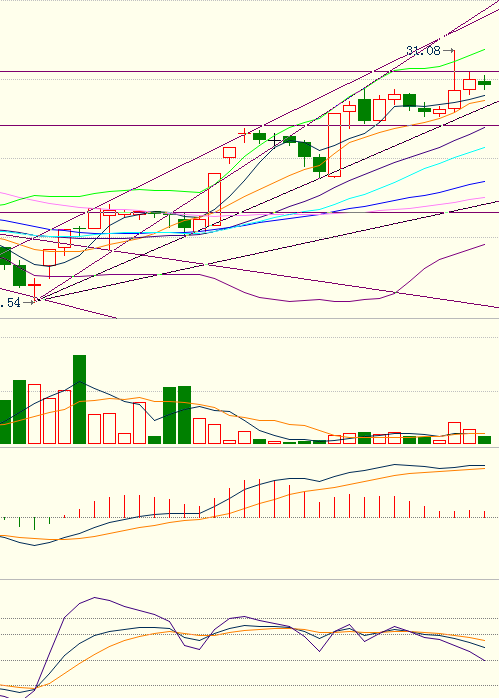The height and width of the screenshot is (698, 499).
Task: Select the tallest green volume bar
Action: tap(79, 399)
